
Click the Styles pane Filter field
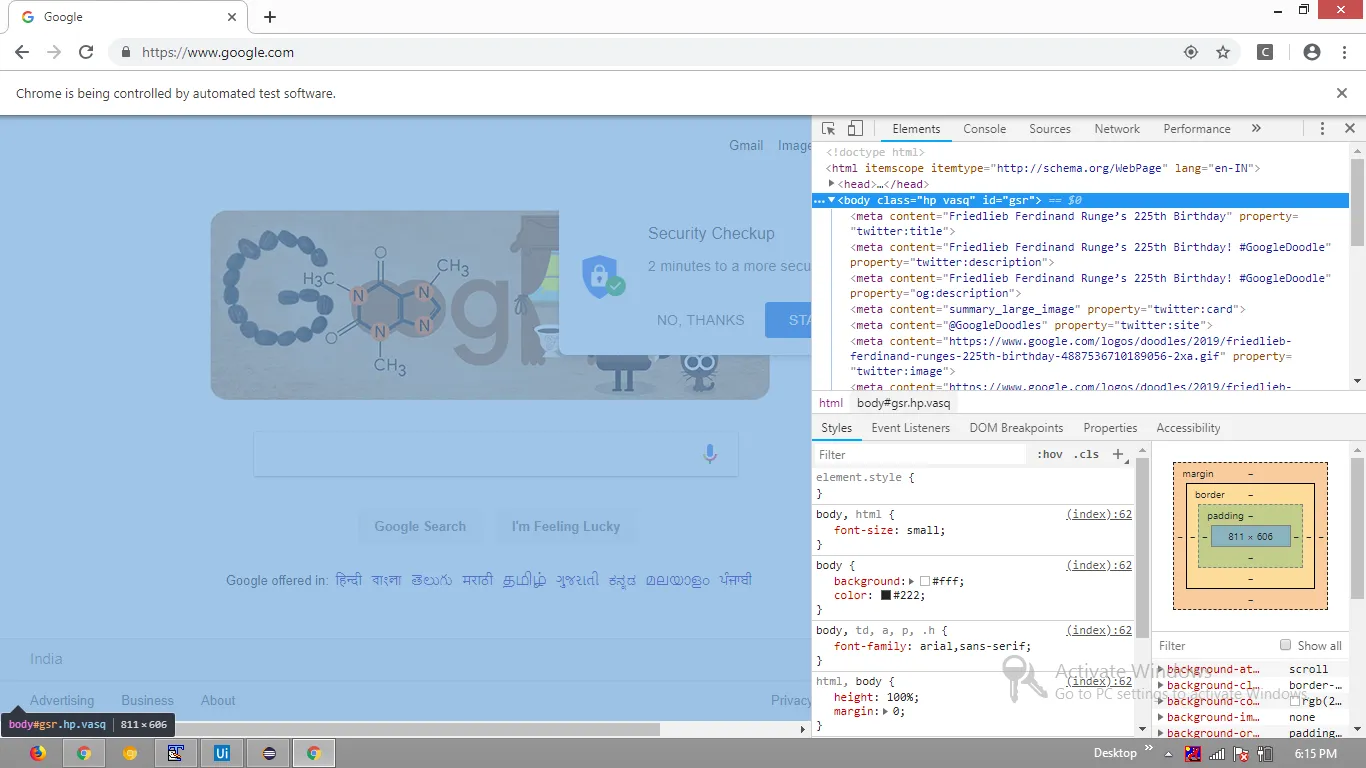[x=920, y=454]
